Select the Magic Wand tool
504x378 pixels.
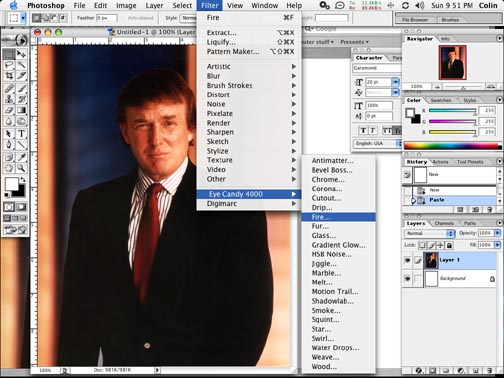(21, 65)
